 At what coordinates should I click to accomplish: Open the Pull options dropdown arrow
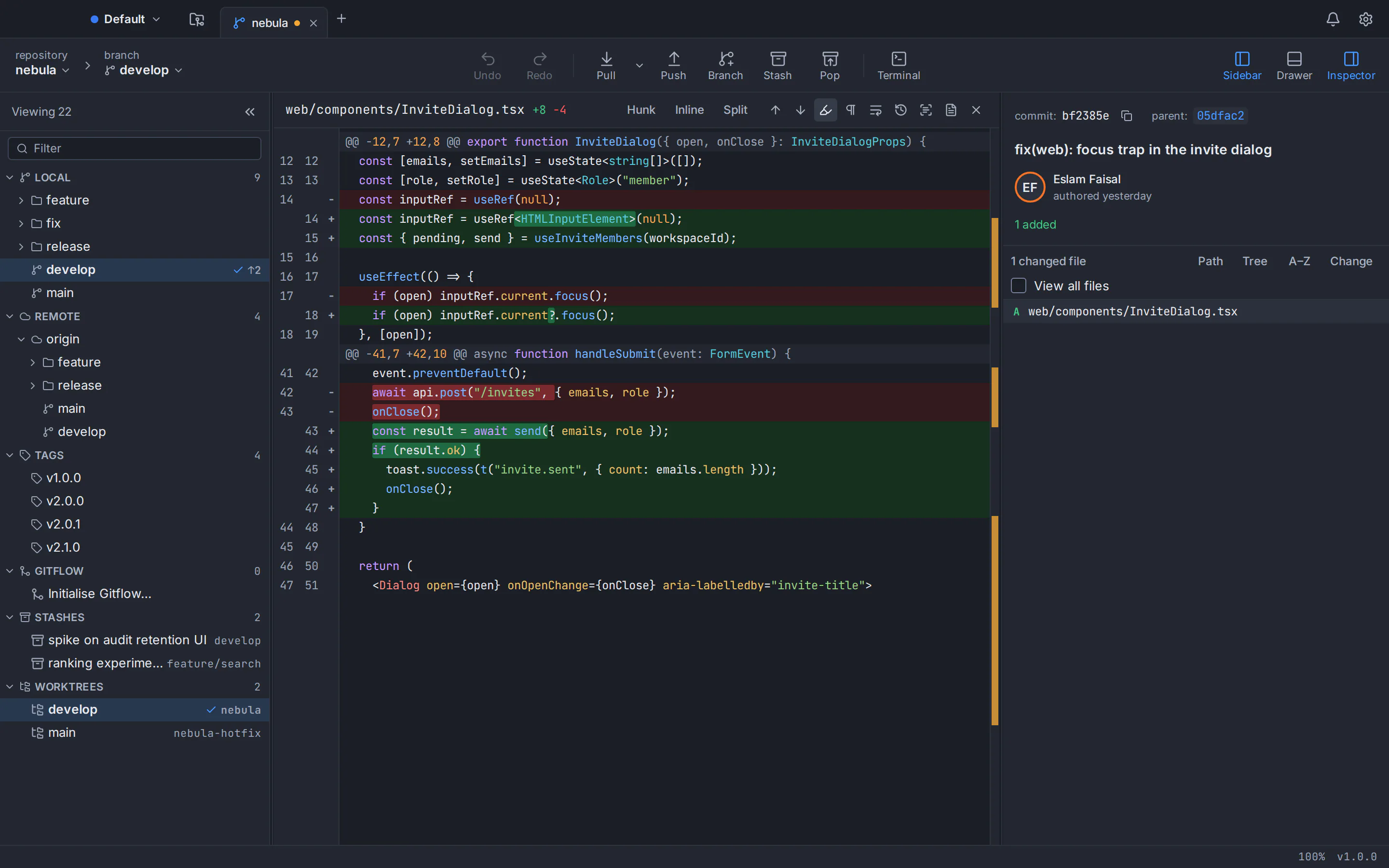pos(639,66)
